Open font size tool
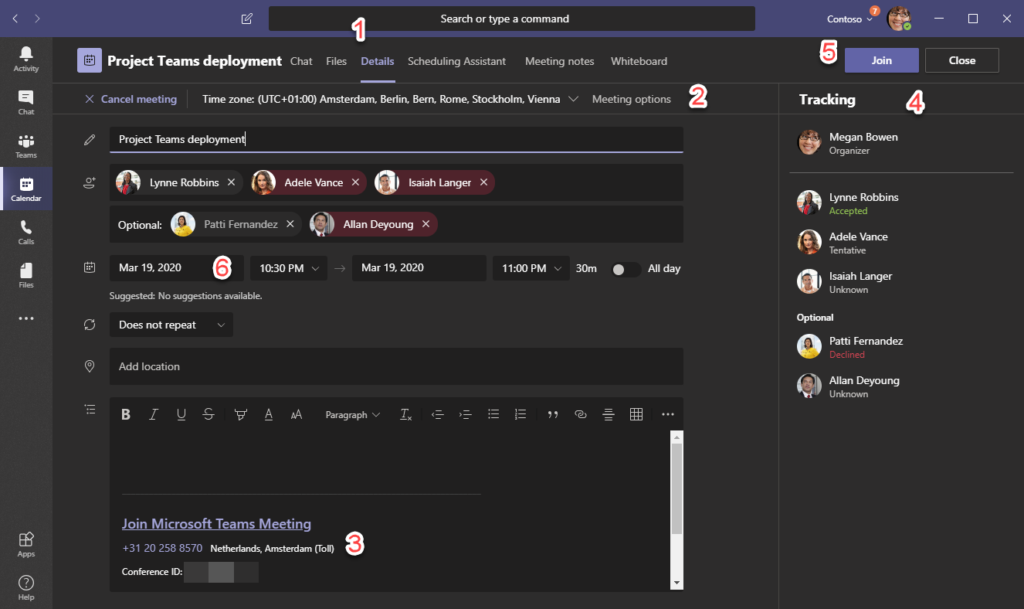This screenshot has height=609, width=1024. tap(296, 414)
